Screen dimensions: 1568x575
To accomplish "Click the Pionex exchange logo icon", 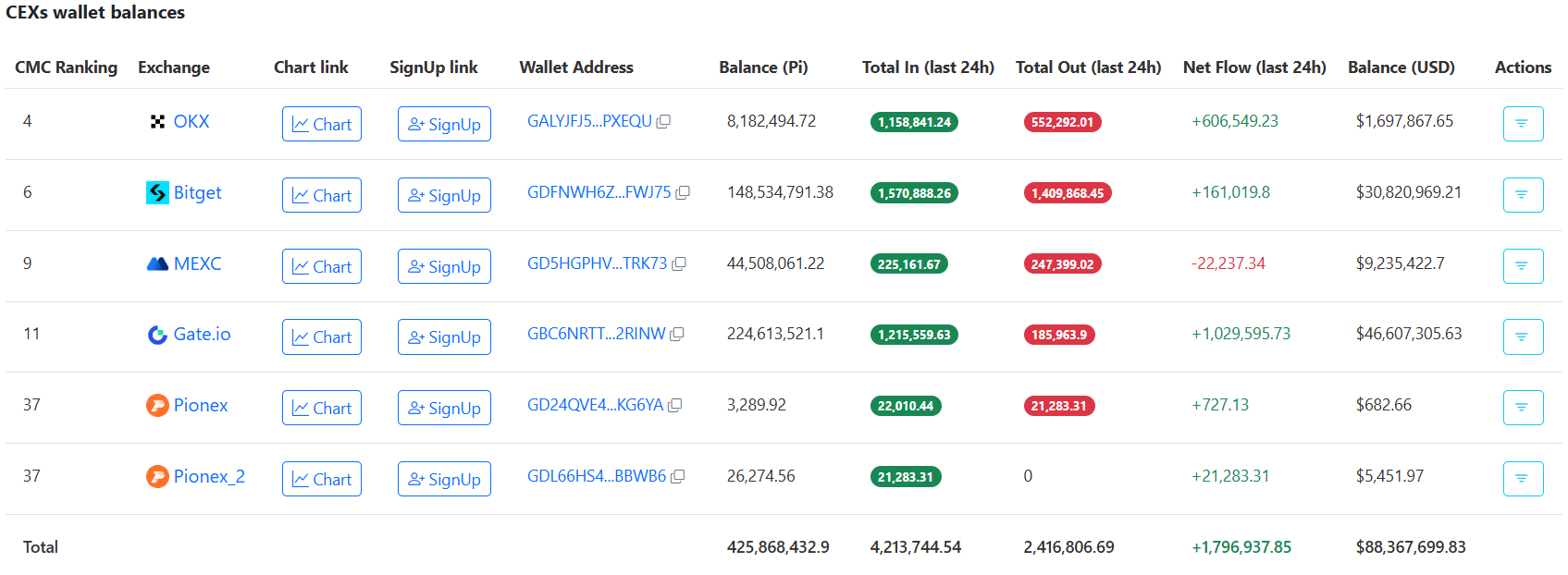I will click(x=157, y=405).
